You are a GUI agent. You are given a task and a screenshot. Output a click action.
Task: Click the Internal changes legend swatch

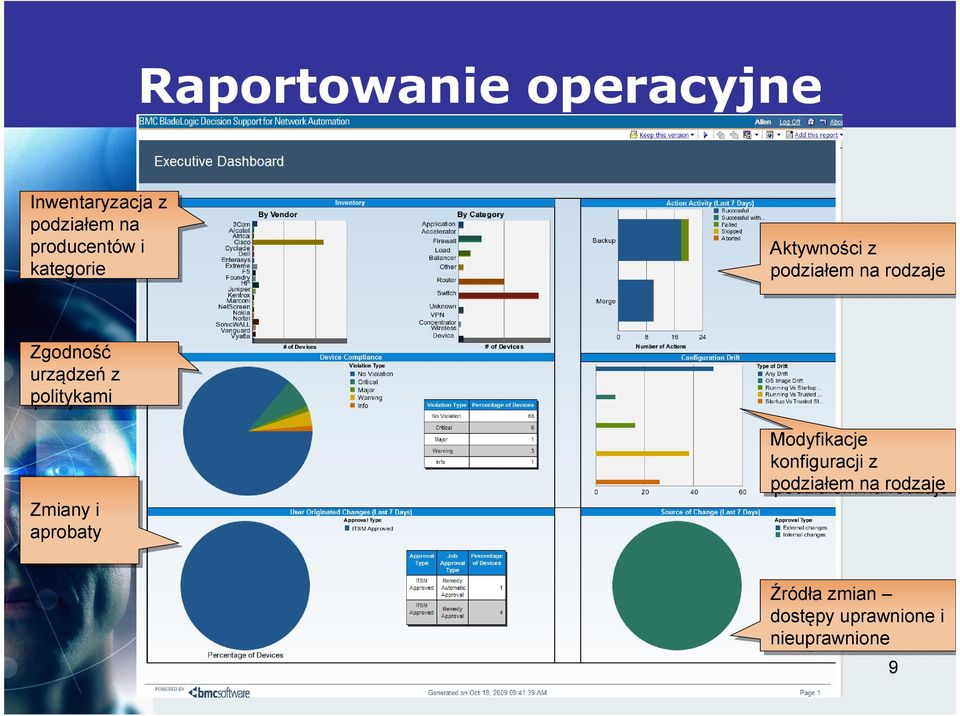click(778, 535)
